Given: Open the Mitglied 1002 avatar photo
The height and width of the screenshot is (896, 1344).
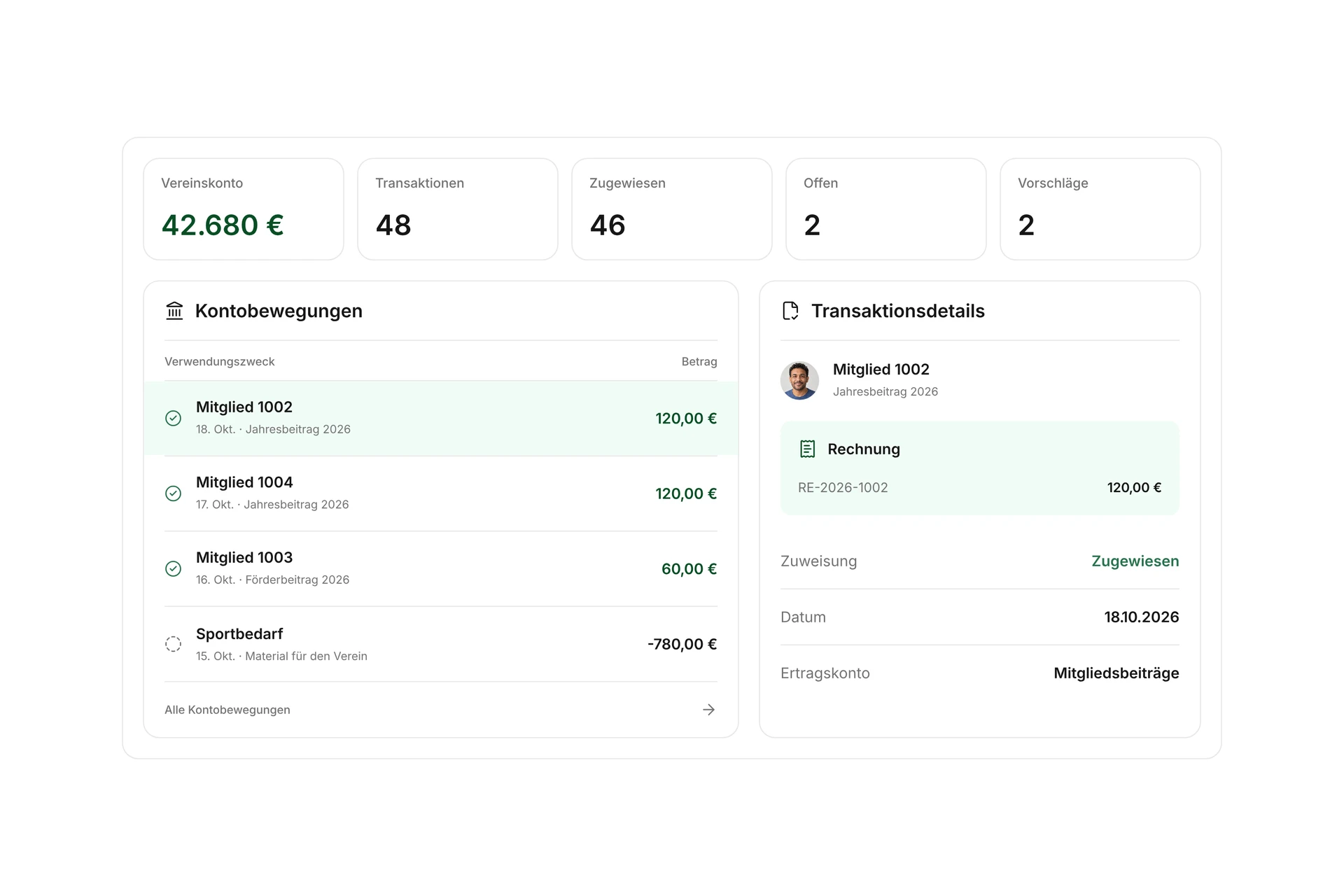Looking at the screenshot, I should click(799, 380).
